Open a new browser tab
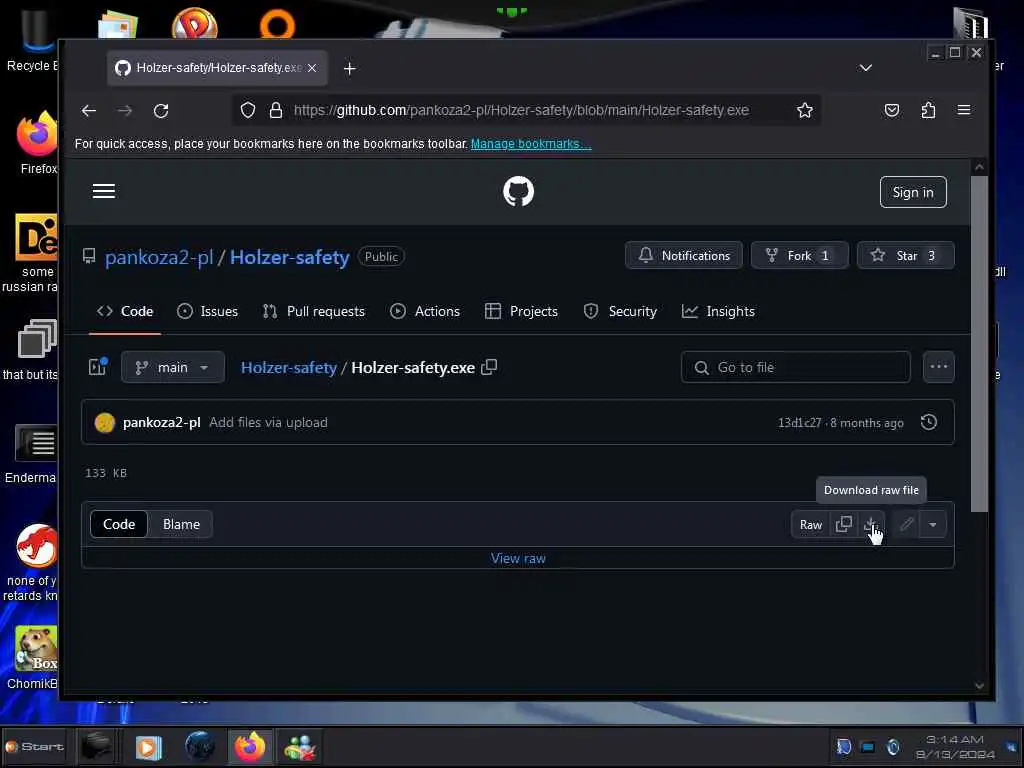Image resolution: width=1024 pixels, height=768 pixels. [x=349, y=68]
